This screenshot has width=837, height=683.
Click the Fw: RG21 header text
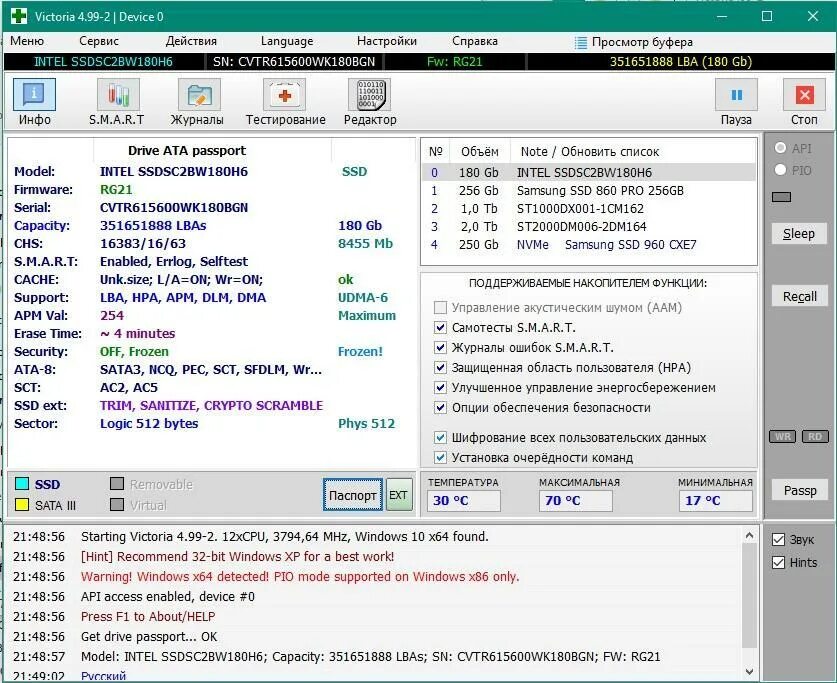pyautogui.click(x=454, y=62)
